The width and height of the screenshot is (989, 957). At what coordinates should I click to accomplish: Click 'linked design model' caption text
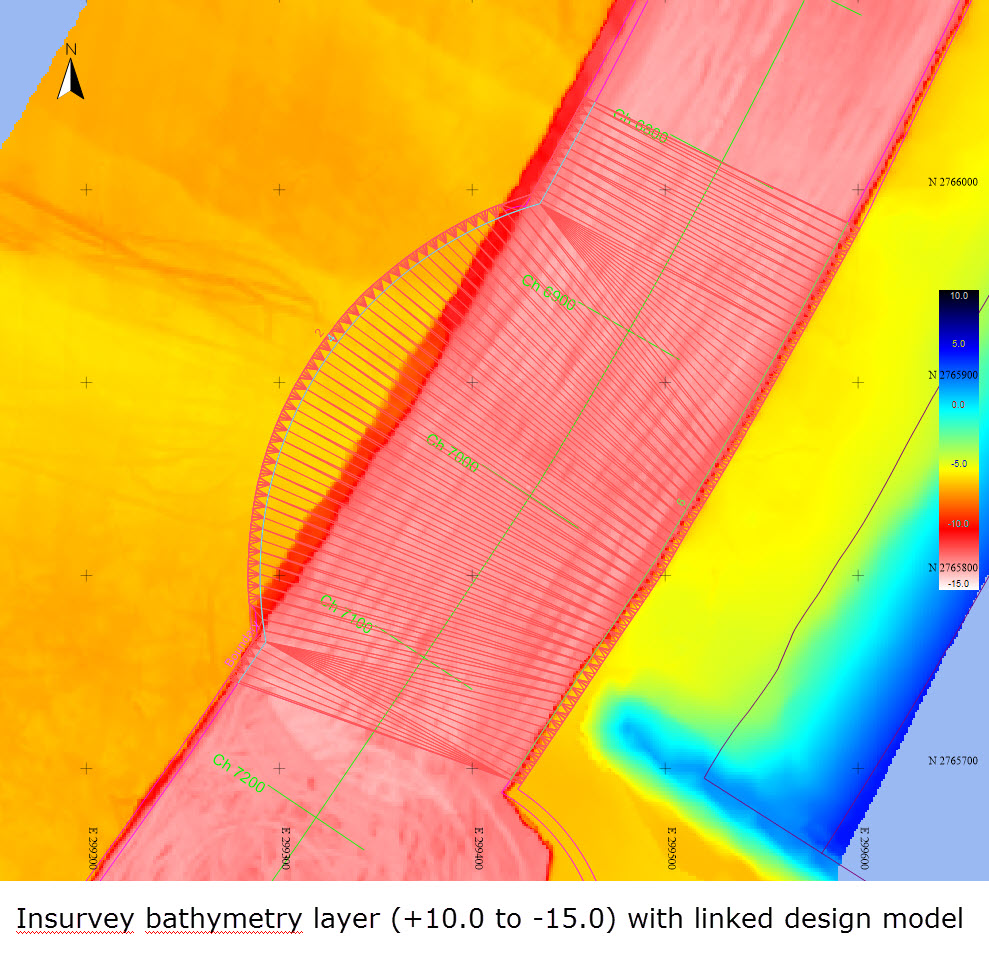click(829, 919)
